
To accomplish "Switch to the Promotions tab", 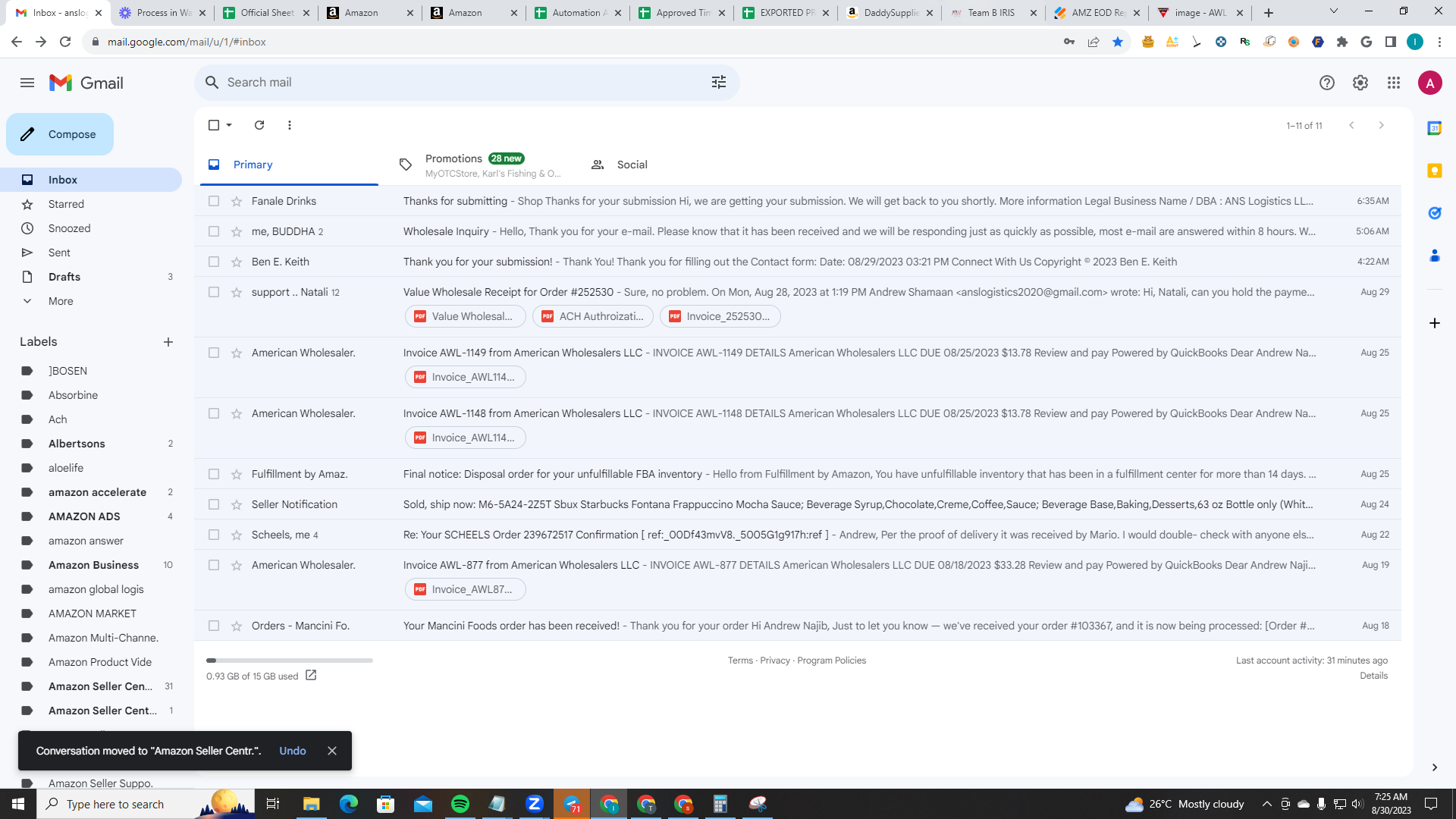I will (x=482, y=165).
